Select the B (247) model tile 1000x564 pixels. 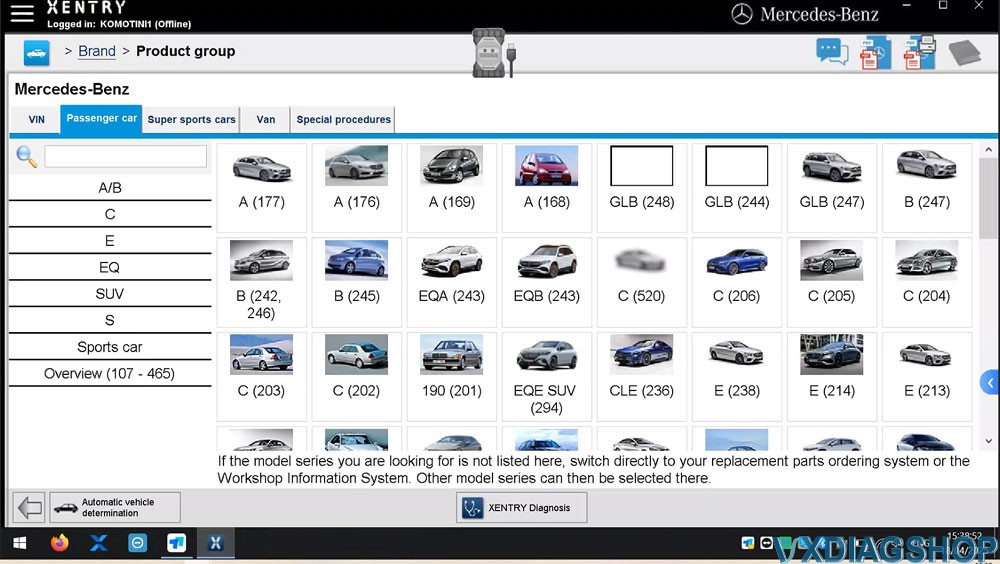click(x=927, y=188)
